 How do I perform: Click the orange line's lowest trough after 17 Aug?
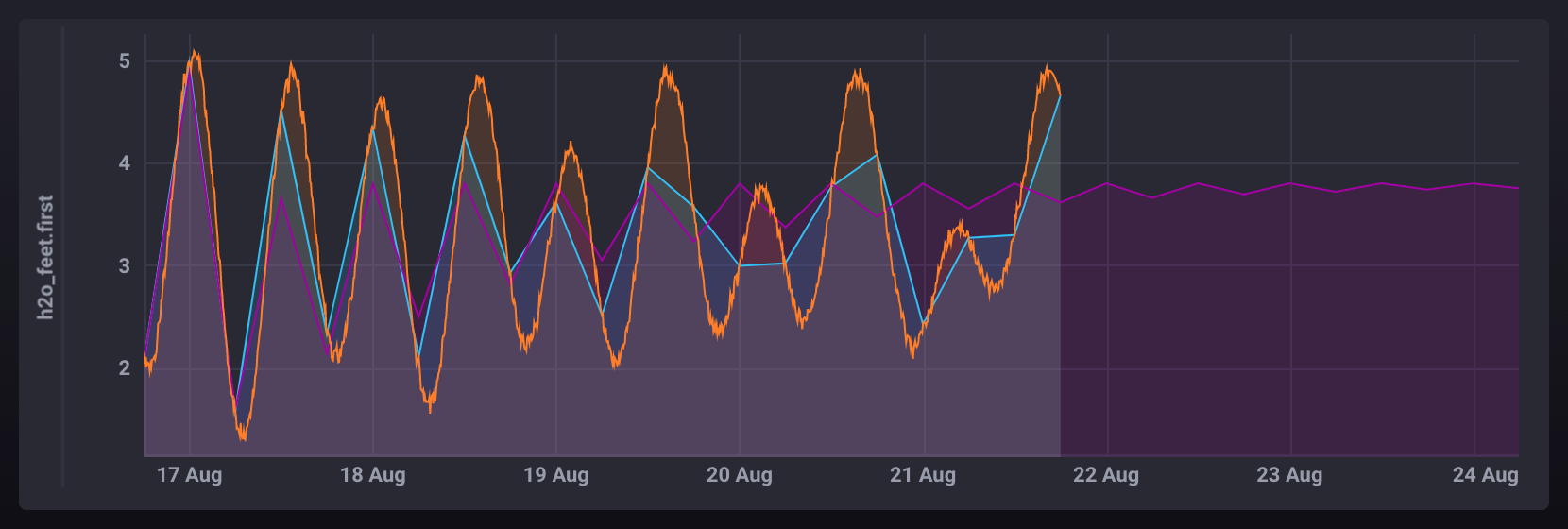[x=243, y=436]
